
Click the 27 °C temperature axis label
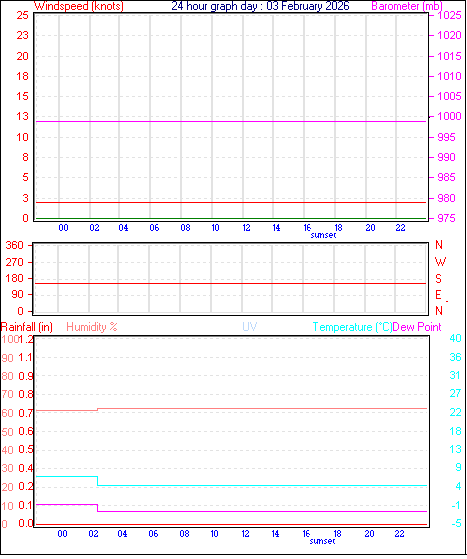click(455, 394)
